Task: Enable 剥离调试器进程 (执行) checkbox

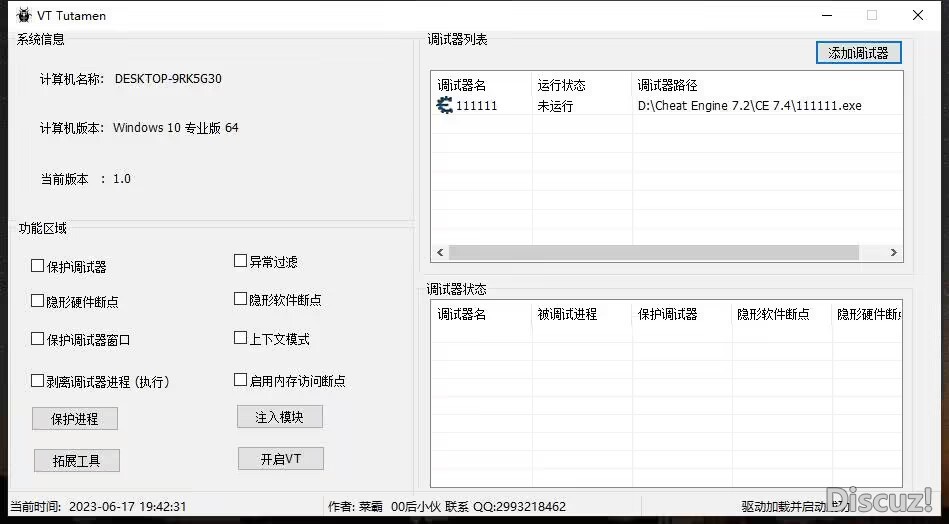Action: [x=38, y=381]
